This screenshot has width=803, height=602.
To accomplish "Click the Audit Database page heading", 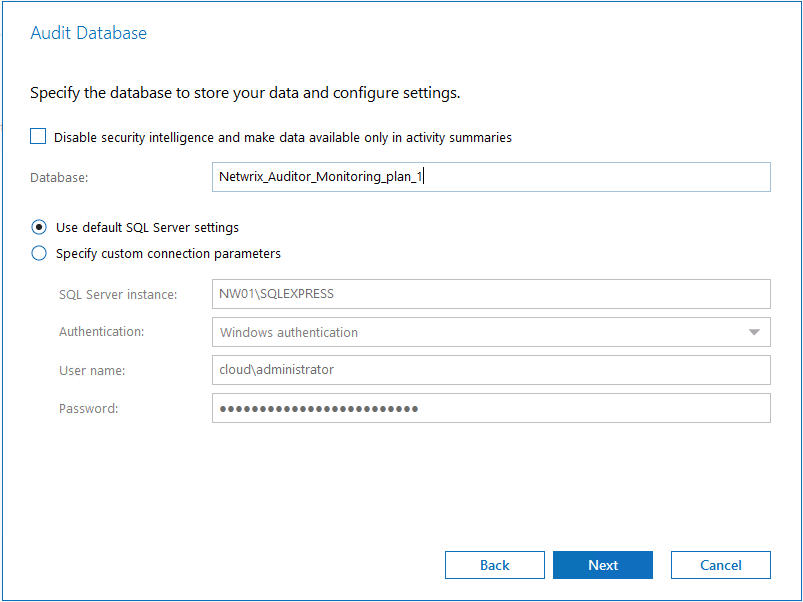I will (88, 33).
